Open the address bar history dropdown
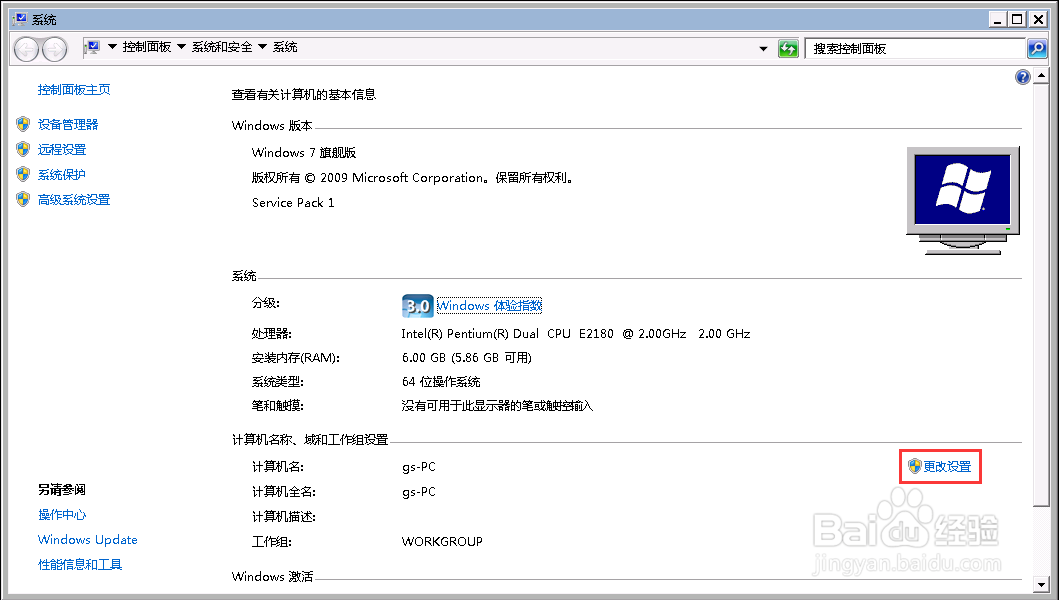The height and width of the screenshot is (600, 1059). point(762,47)
